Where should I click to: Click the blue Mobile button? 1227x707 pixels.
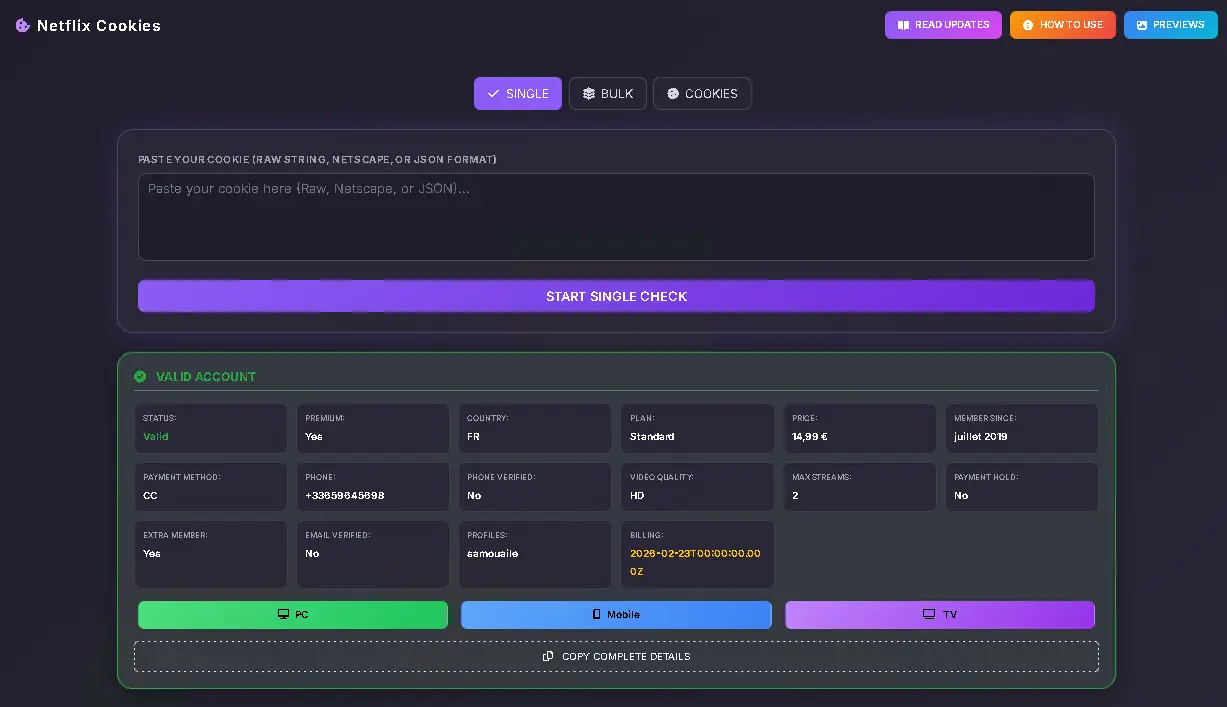[616, 615]
